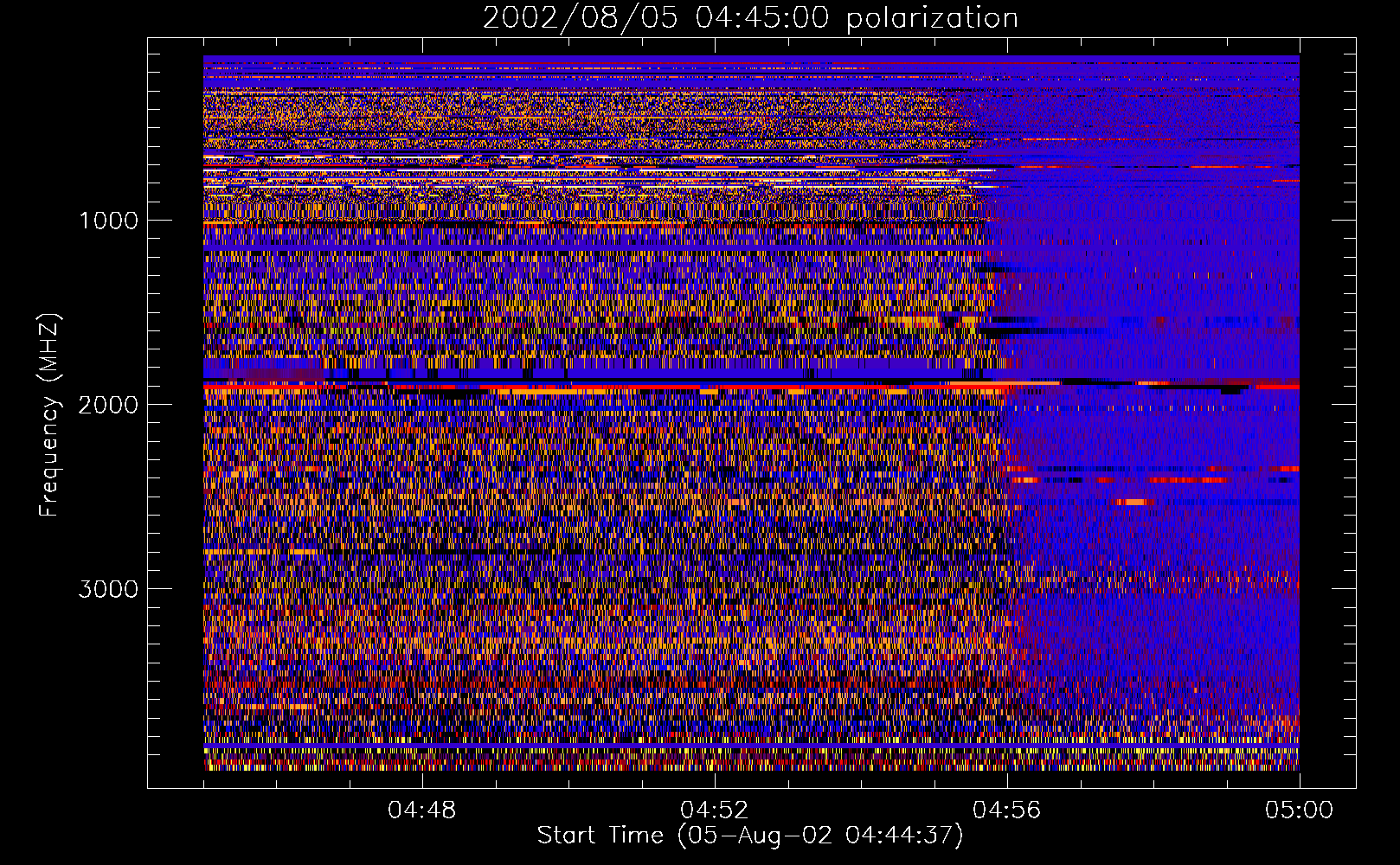Click the "04:56" time tick label
Viewport: 1400px width, 865px height.
pos(1007,811)
